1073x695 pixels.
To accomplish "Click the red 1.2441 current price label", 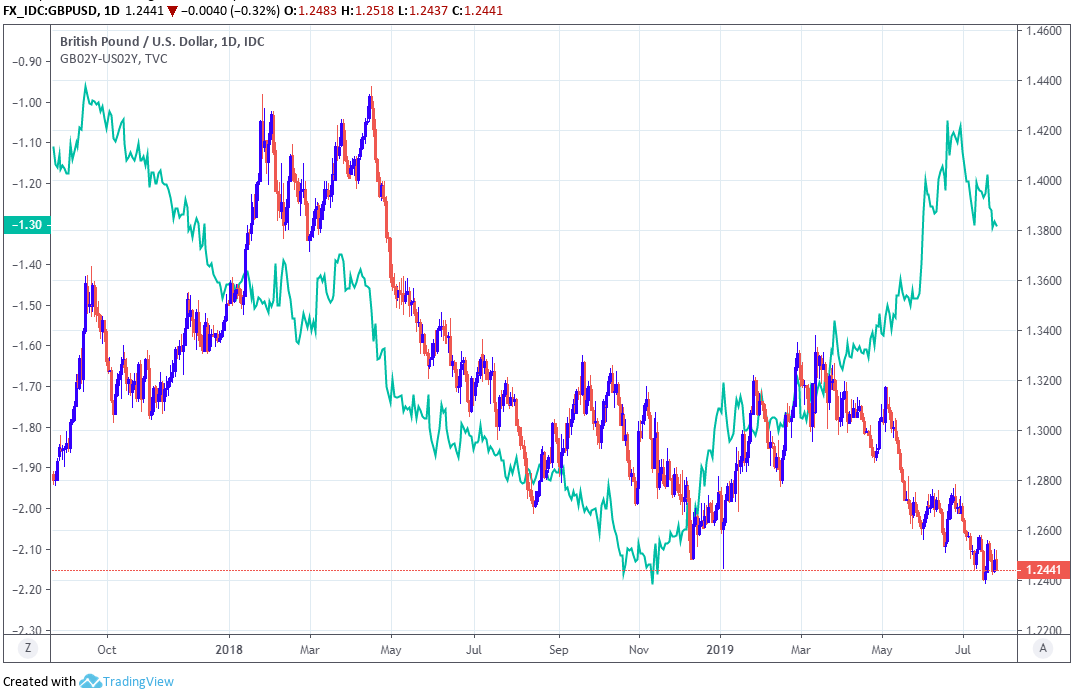I will tap(1042, 570).
